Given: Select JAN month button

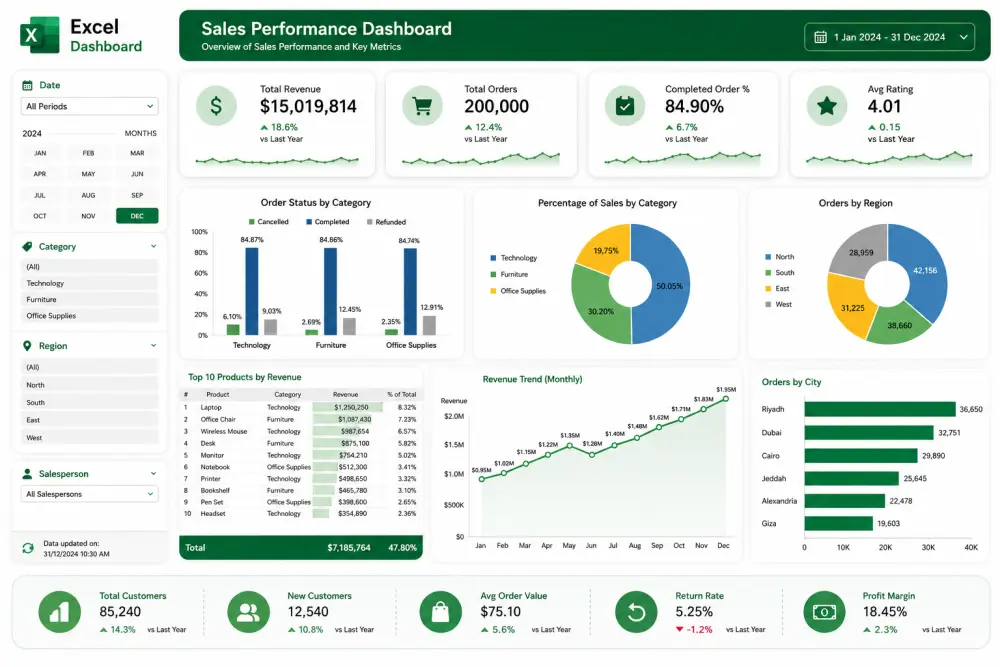Looking at the screenshot, I should (40, 153).
